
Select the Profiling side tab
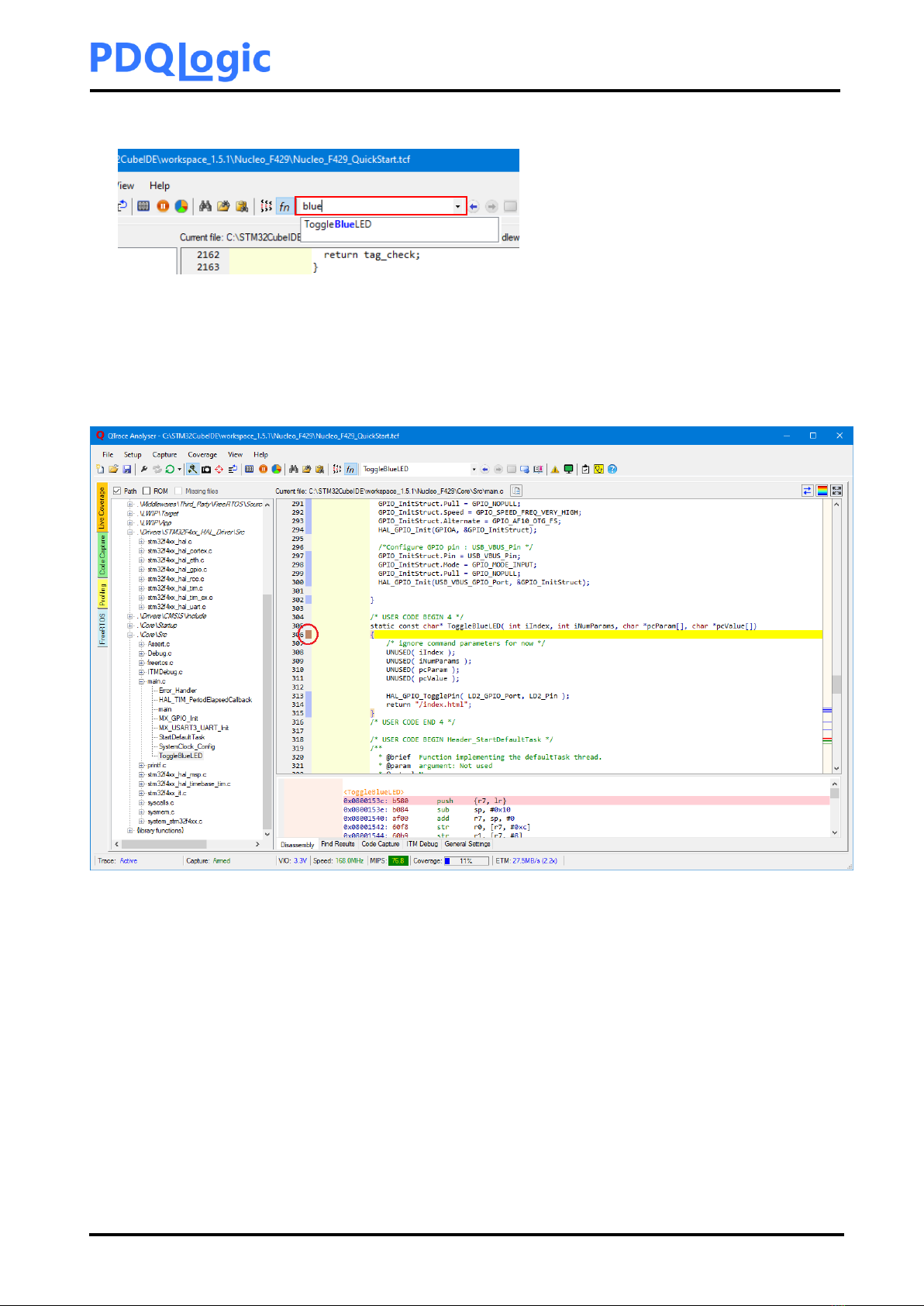(x=102, y=595)
